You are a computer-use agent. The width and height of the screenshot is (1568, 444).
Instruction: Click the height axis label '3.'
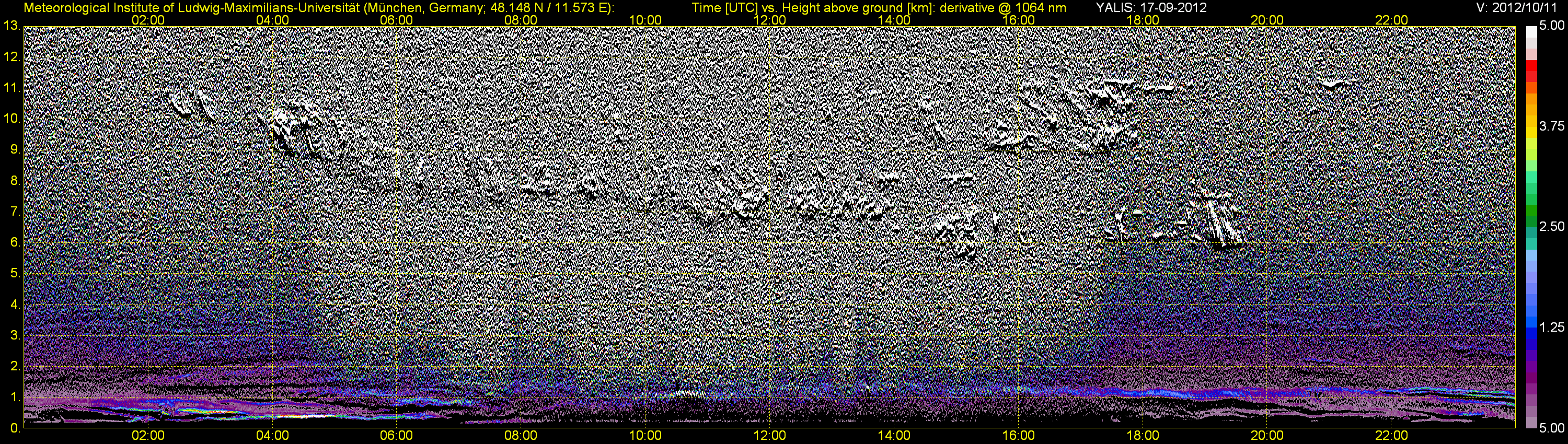click(x=15, y=336)
